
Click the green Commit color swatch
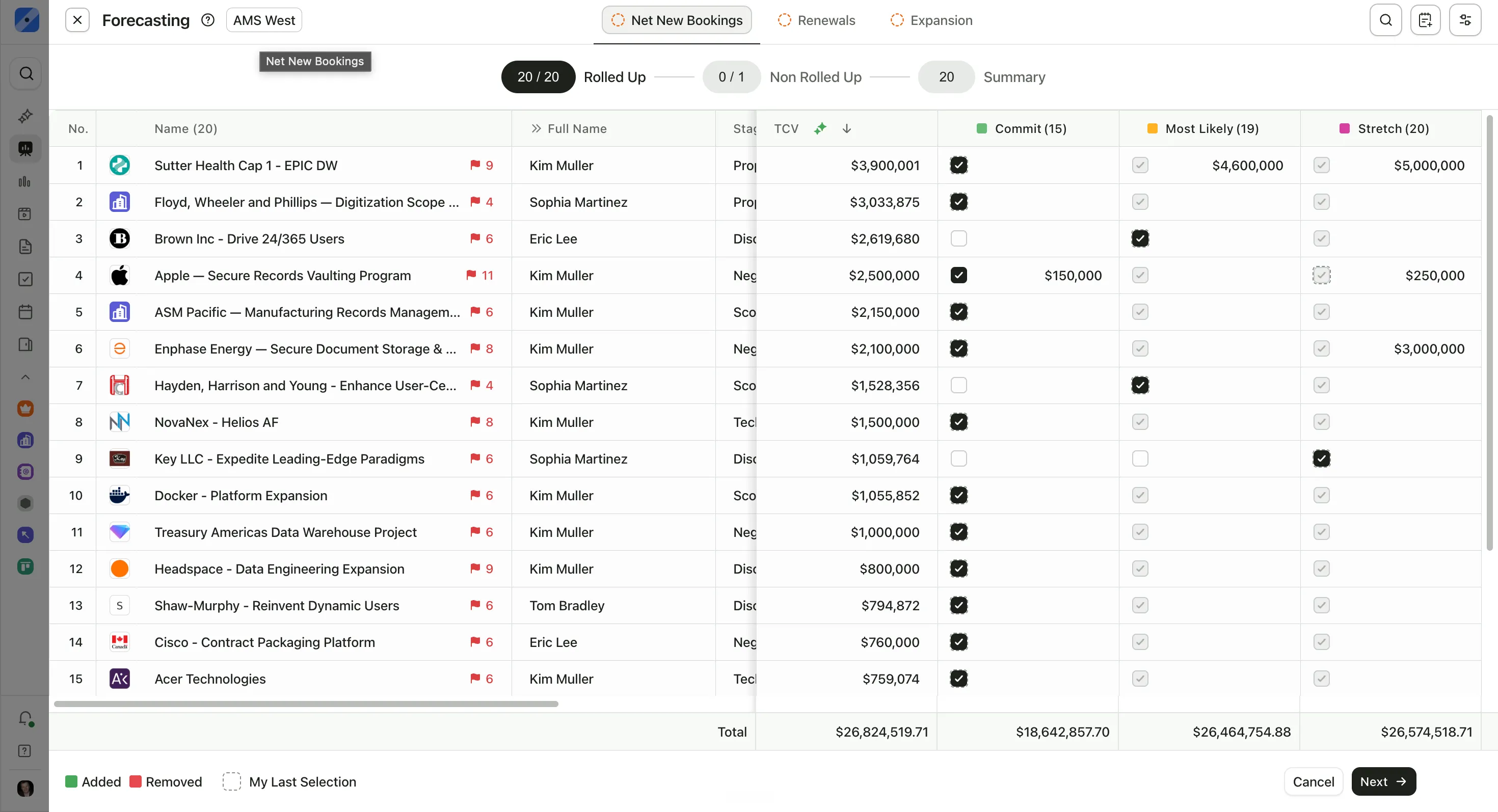tap(982, 128)
